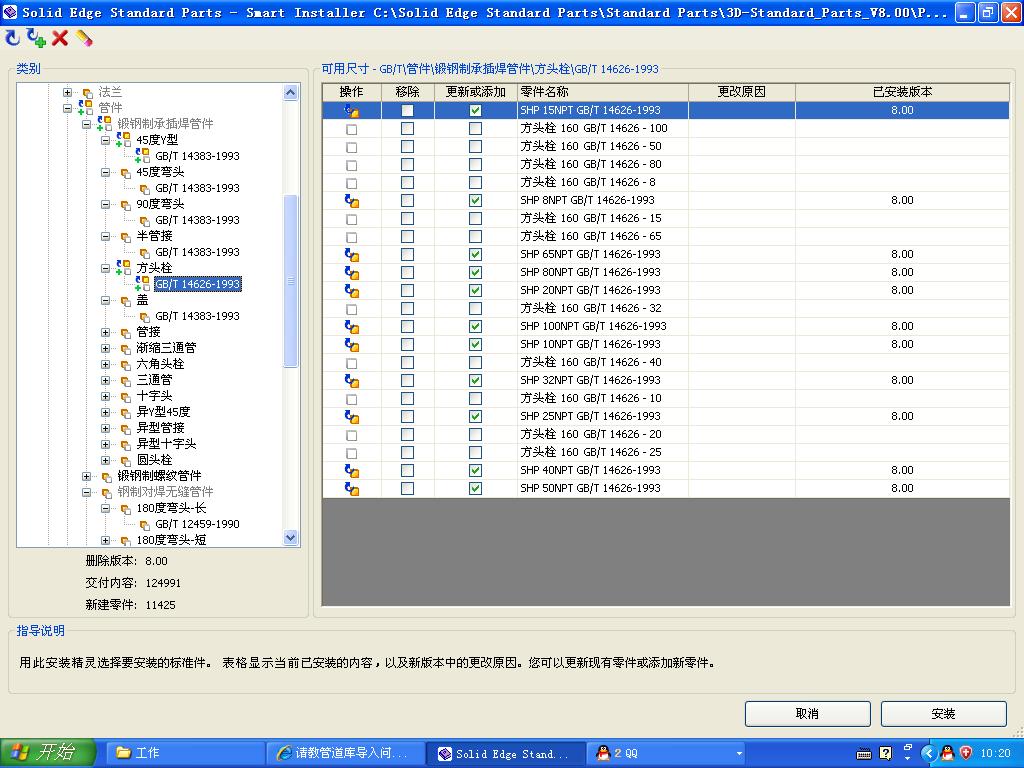The height and width of the screenshot is (768, 1024).
Task: Click the operation icon of SHP 20NPT row
Action: point(352,291)
